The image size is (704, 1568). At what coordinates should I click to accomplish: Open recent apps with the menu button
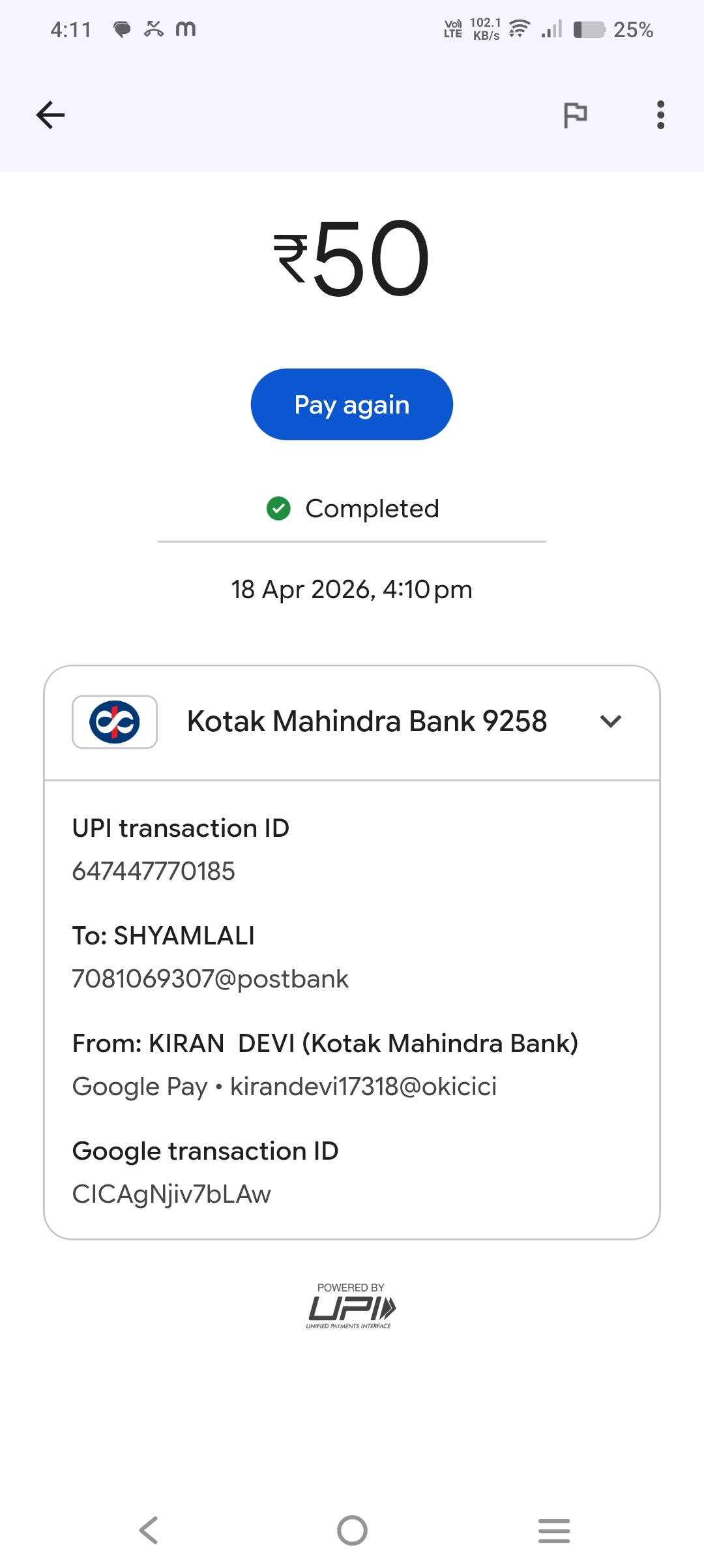click(554, 1530)
